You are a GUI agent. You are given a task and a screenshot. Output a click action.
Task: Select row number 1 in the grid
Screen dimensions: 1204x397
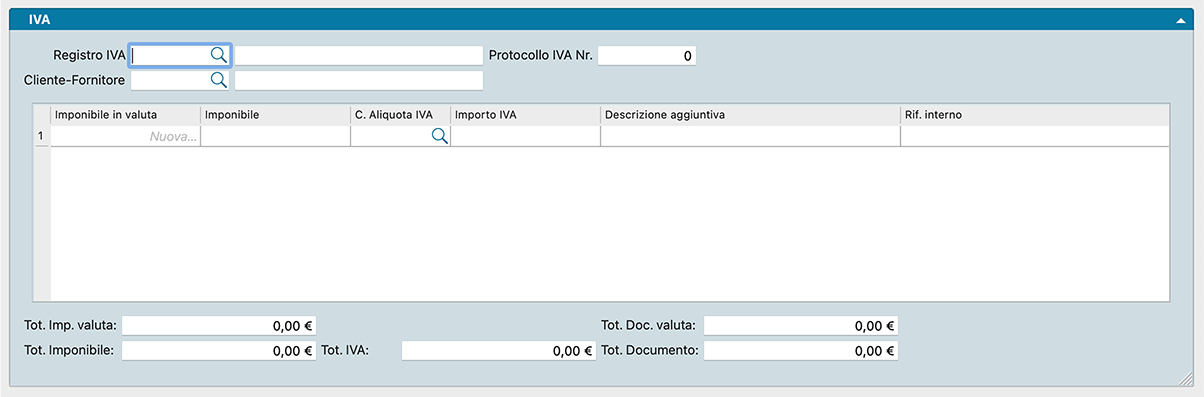tap(42, 137)
